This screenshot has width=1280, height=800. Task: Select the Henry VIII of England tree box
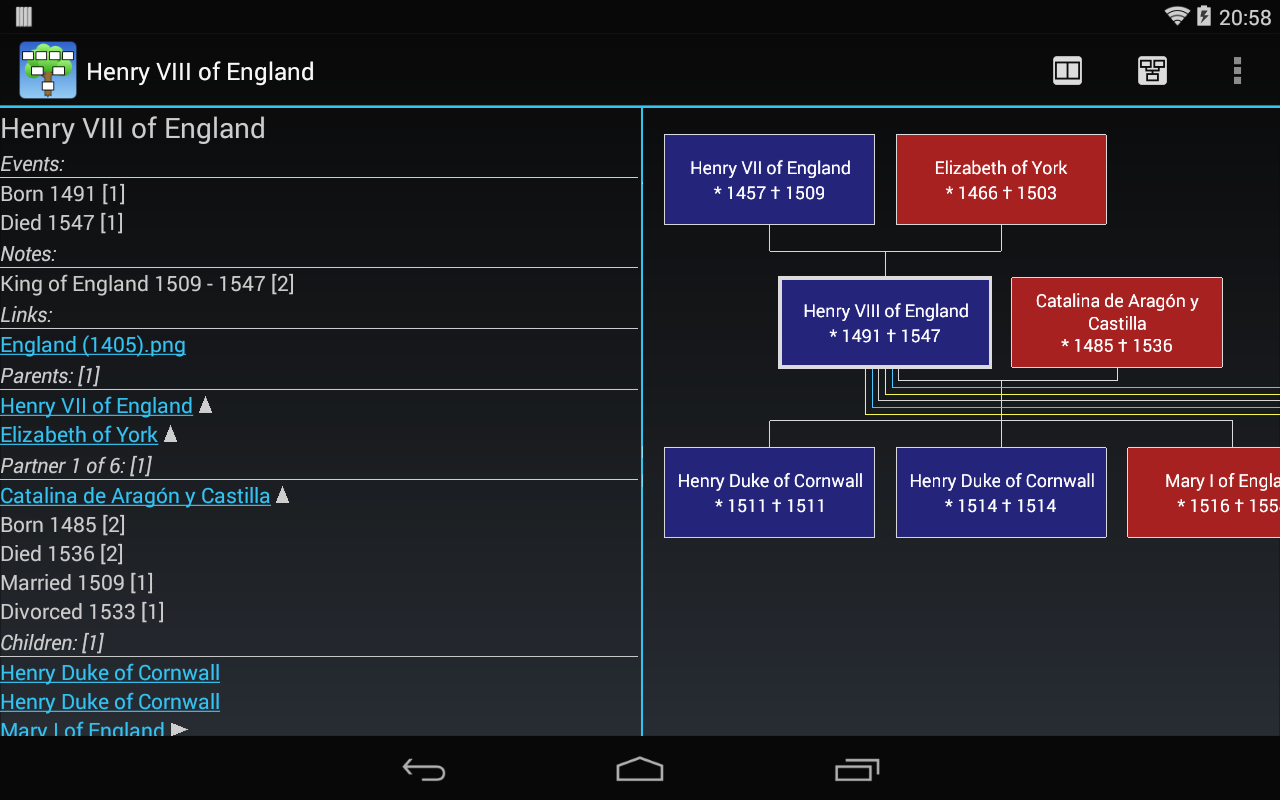(885, 323)
